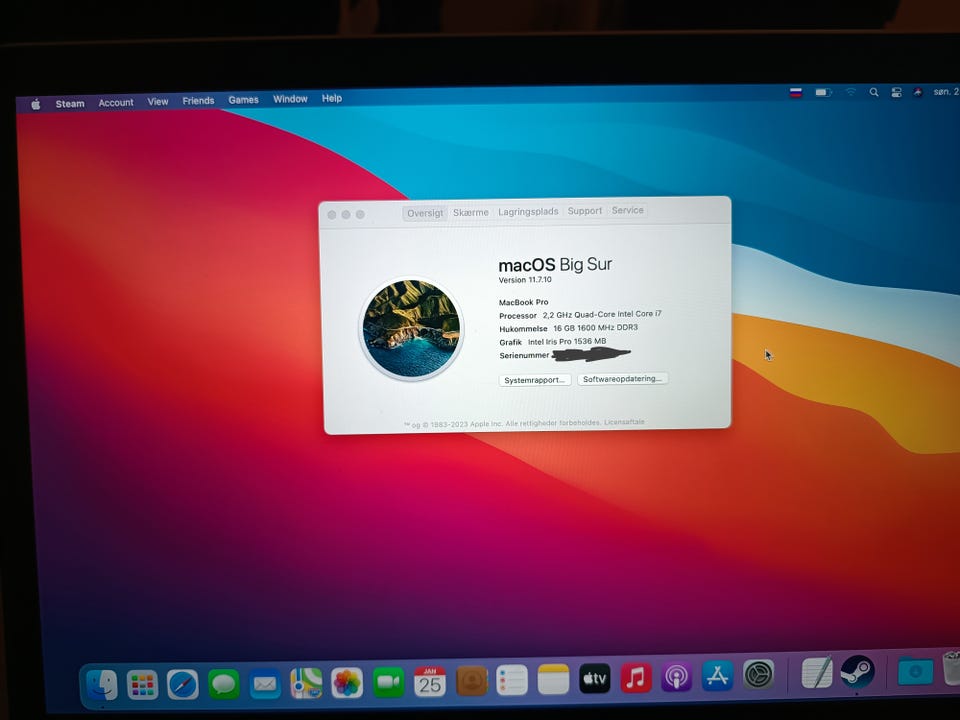Screen dimensions: 960x720
Task: Open Contacts app in the Dock
Action: [x=471, y=681]
